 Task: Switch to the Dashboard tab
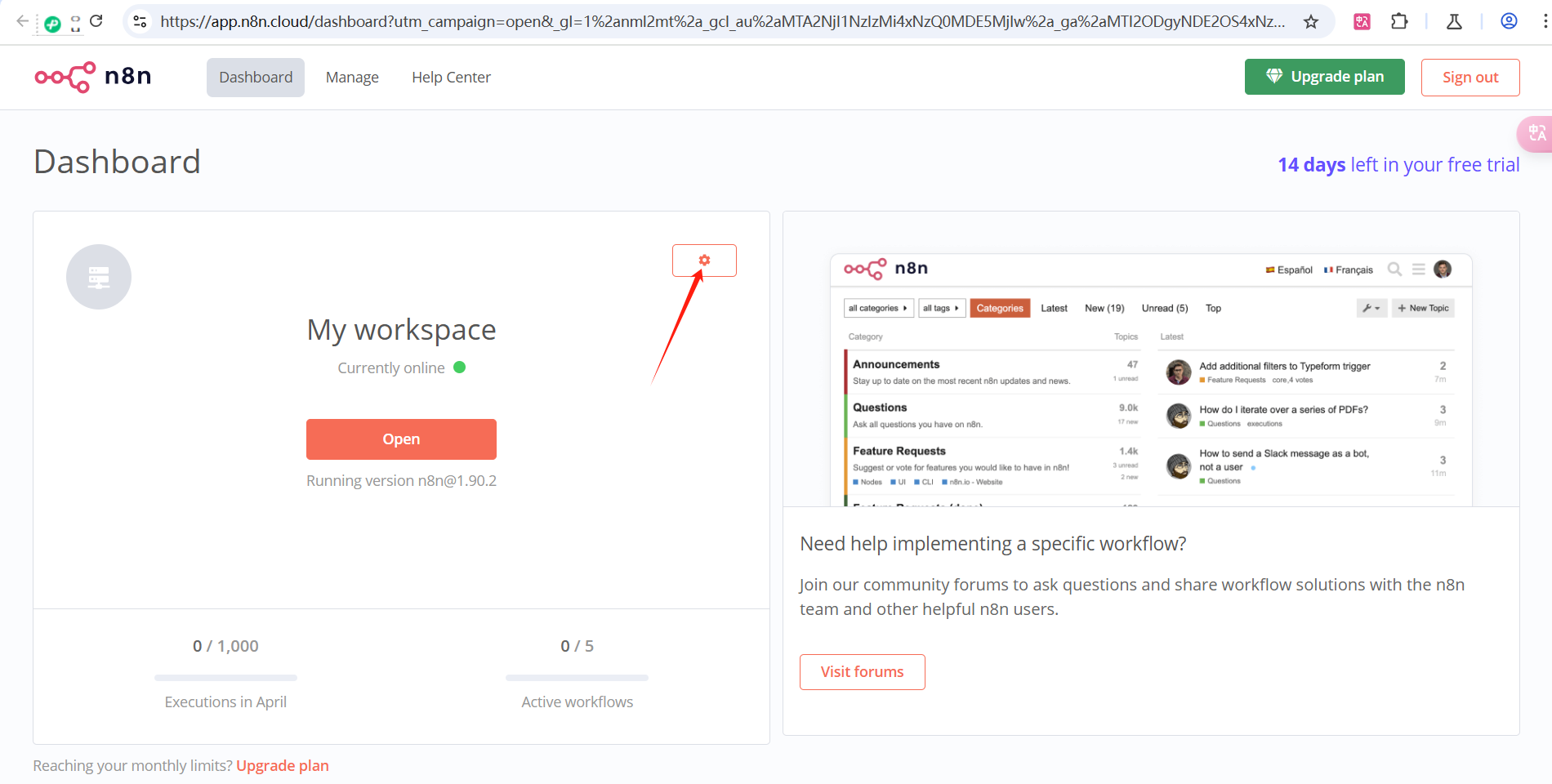tap(256, 78)
